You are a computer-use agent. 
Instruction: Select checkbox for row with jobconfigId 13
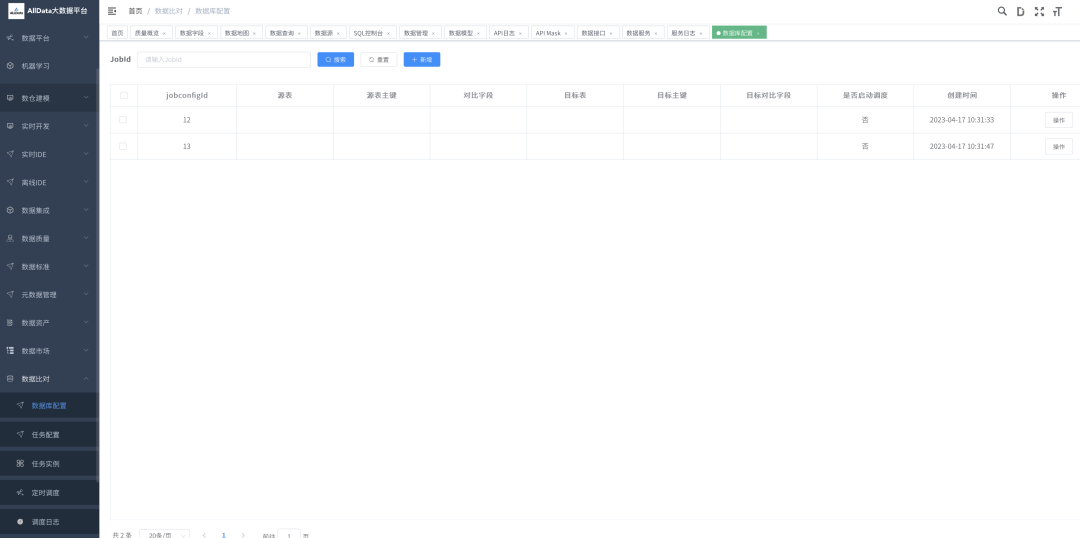tap(123, 146)
